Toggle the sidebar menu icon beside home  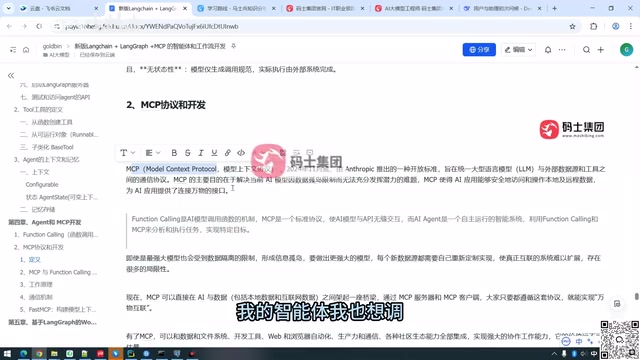point(13,50)
